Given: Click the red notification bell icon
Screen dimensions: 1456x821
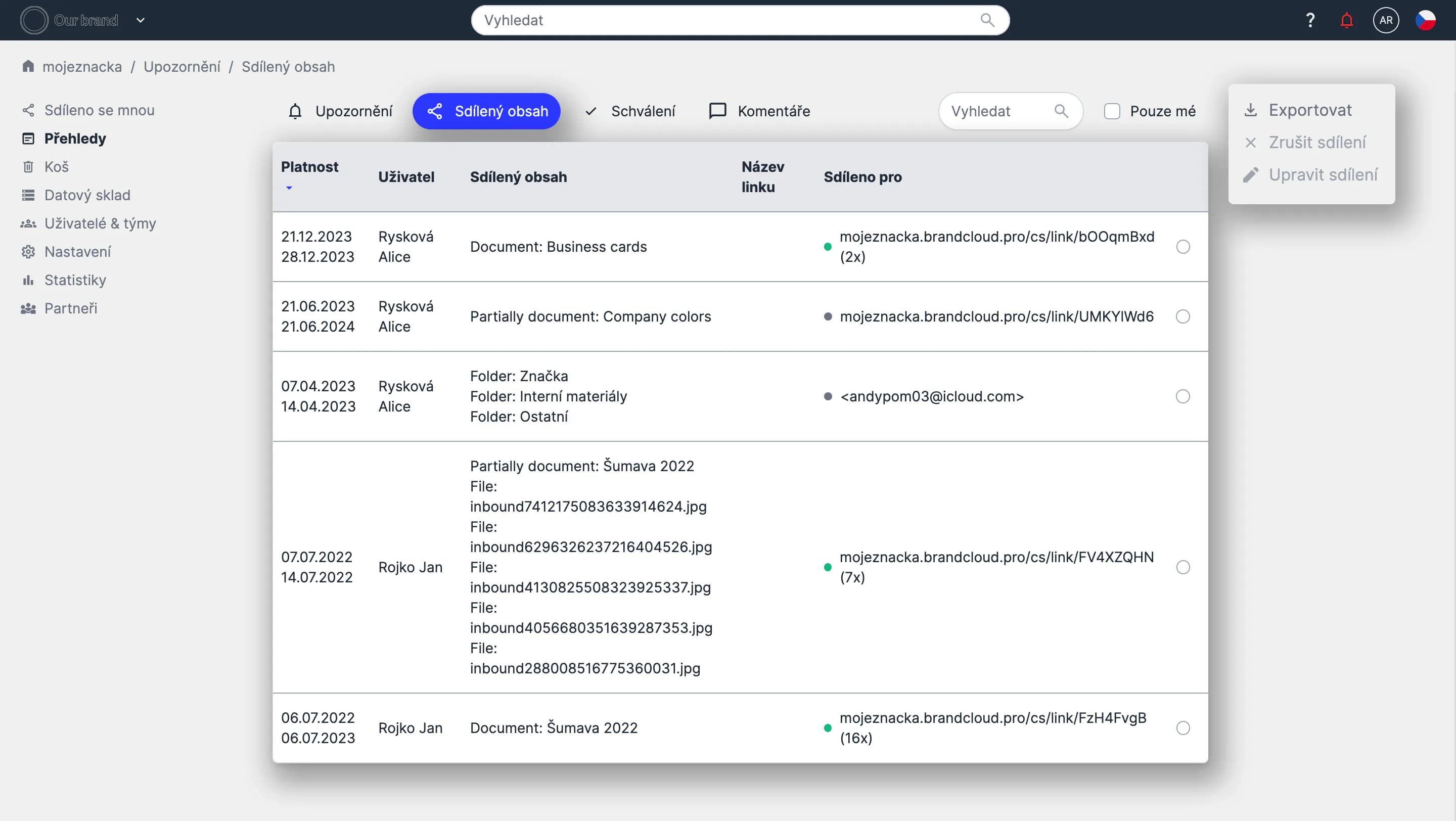Looking at the screenshot, I should click(x=1346, y=20).
